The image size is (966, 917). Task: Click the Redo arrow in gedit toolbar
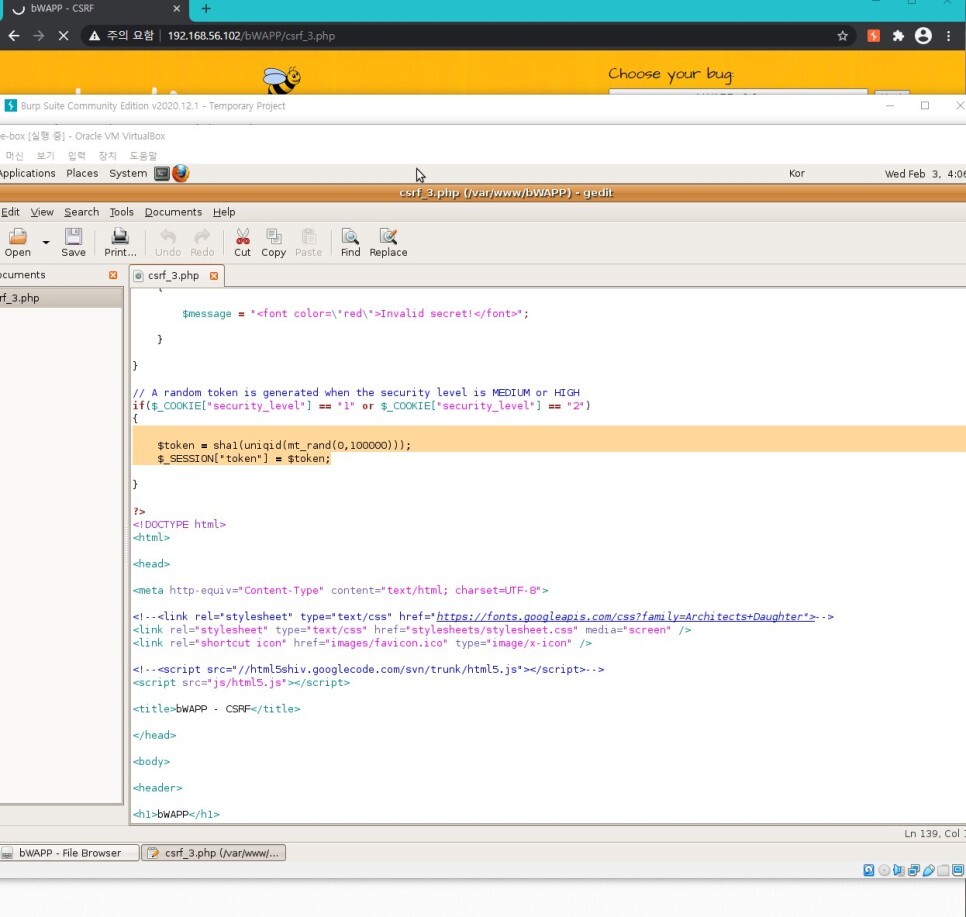pyautogui.click(x=202, y=242)
